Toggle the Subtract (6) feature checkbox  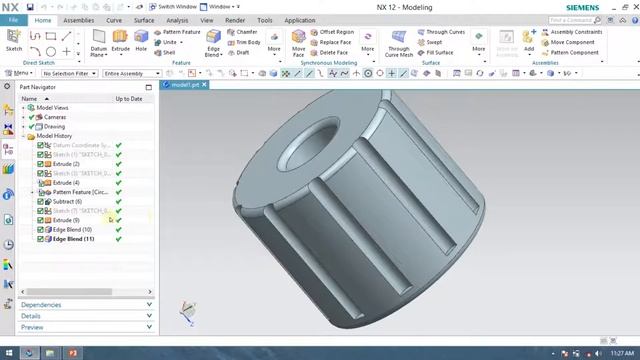pyautogui.click(x=40, y=202)
